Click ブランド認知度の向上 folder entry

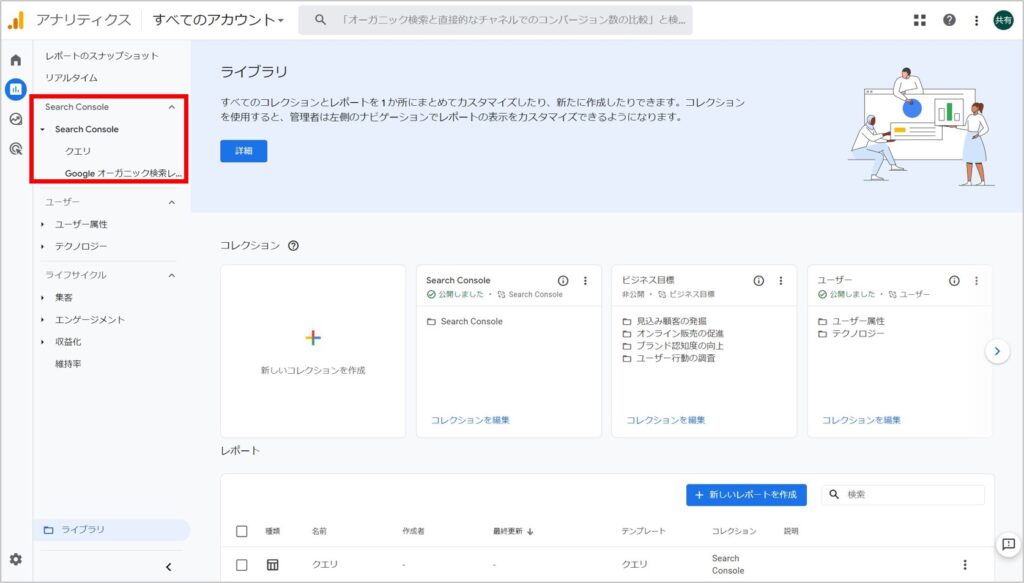click(x=673, y=346)
